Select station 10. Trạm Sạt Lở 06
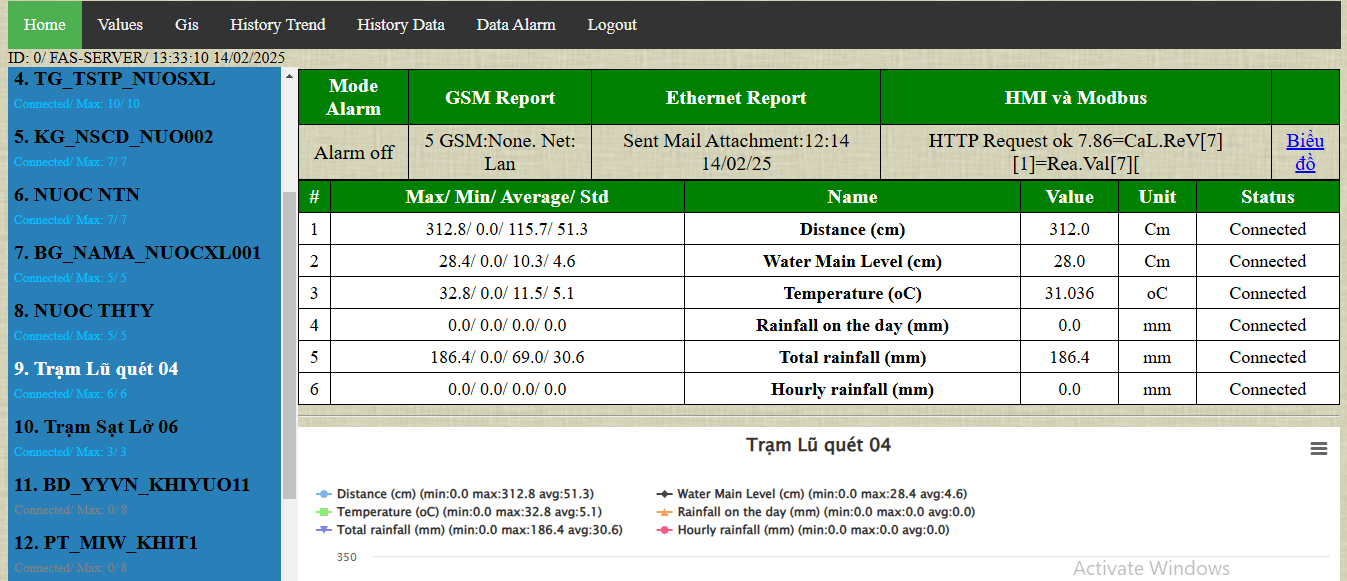1347x581 pixels. tap(96, 427)
